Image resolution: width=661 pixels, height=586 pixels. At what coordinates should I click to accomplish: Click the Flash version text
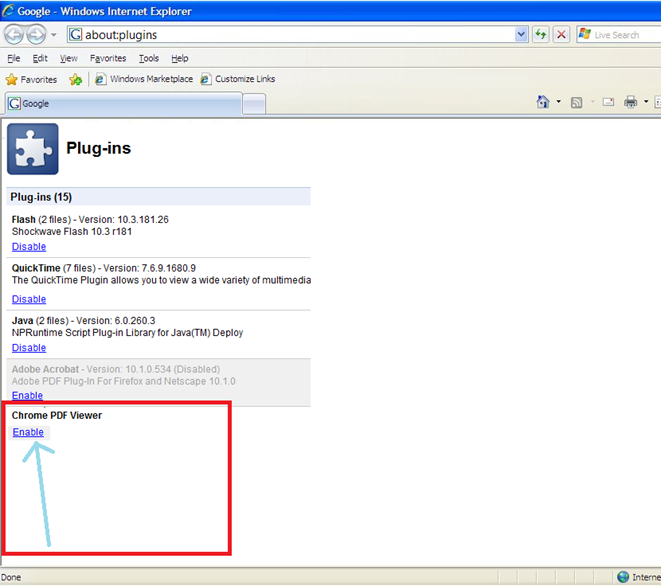click(90, 220)
